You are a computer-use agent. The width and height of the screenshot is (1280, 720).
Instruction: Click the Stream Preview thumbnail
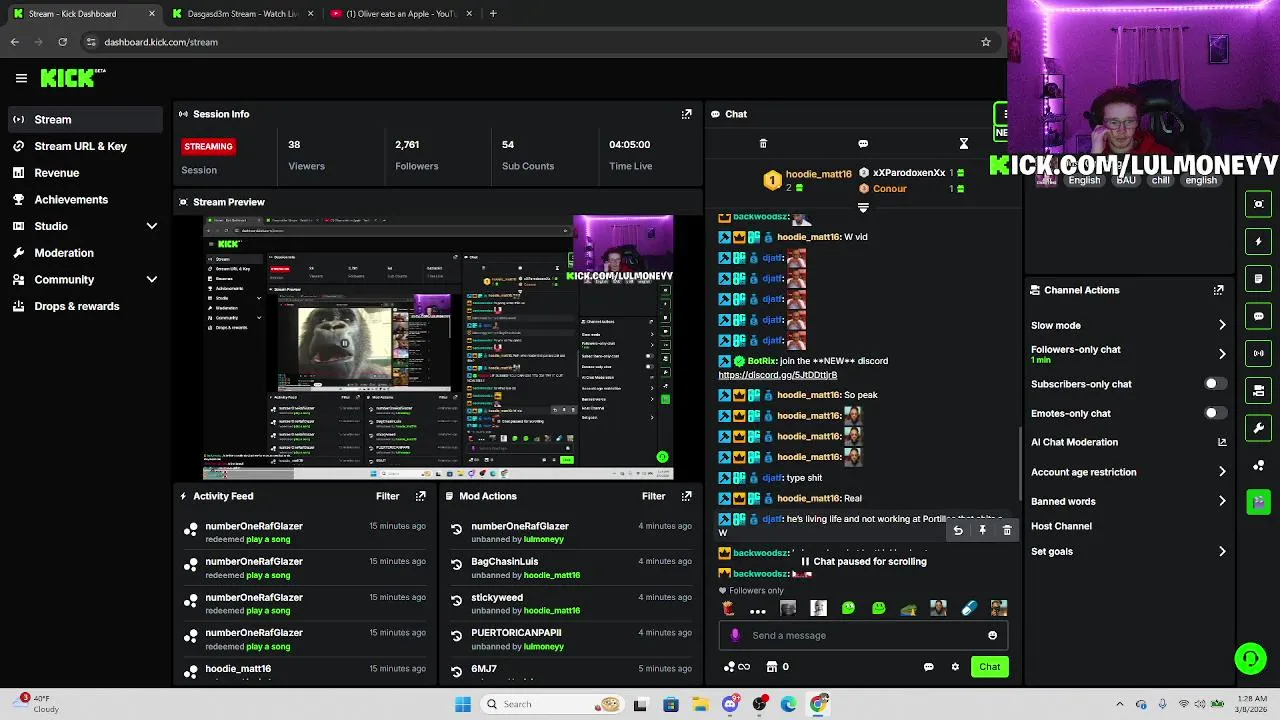coord(438,348)
